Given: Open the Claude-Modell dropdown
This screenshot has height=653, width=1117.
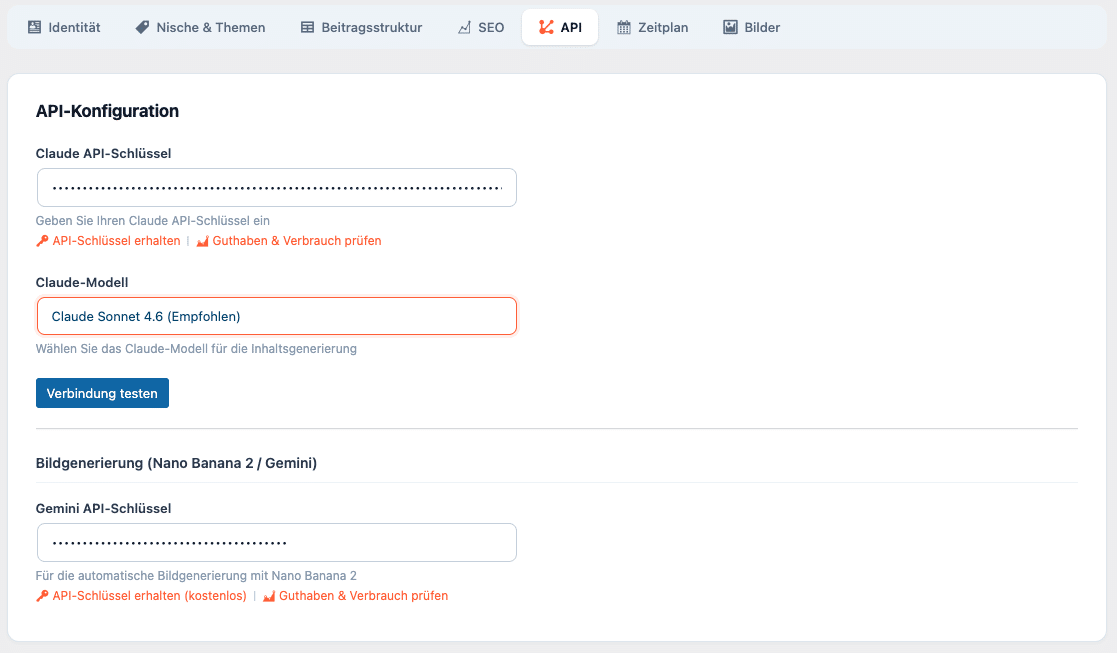Looking at the screenshot, I should (x=276, y=315).
